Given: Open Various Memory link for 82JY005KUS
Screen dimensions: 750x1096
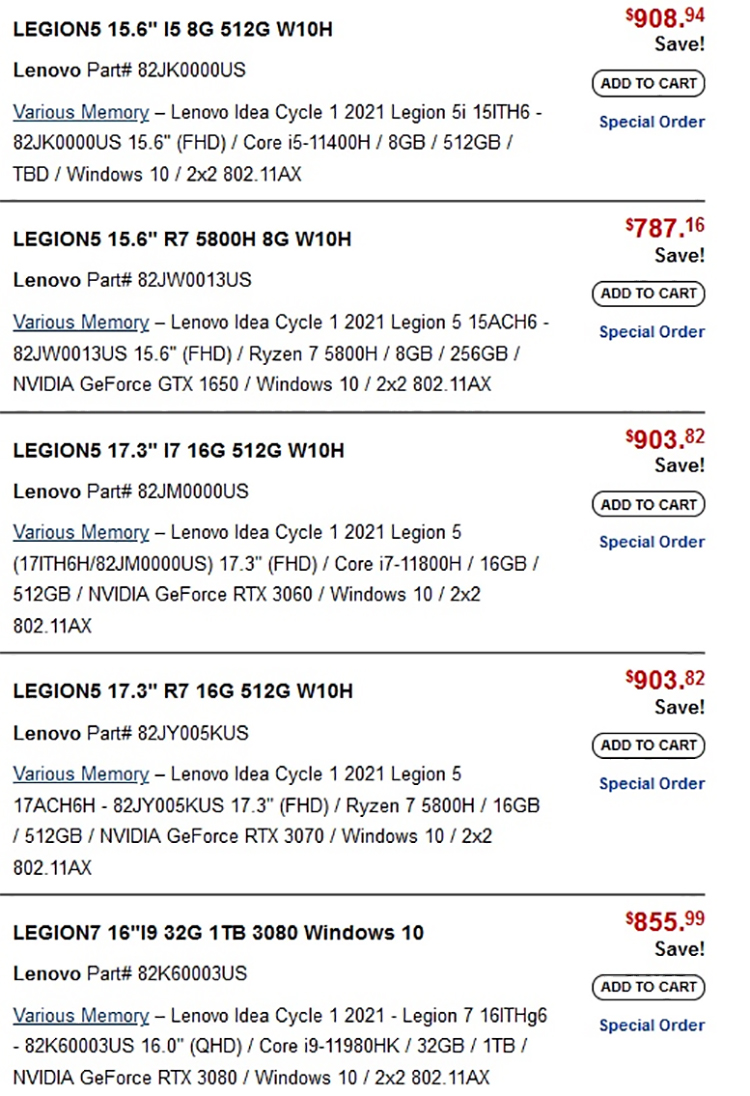Looking at the screenshot, I should (x=81, y=774).
